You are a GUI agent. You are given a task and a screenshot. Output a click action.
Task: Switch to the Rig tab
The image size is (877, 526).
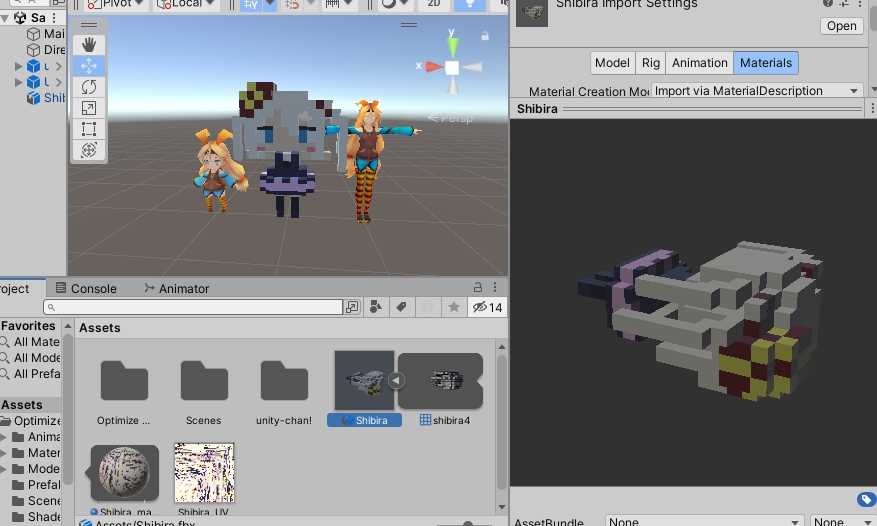650,63
